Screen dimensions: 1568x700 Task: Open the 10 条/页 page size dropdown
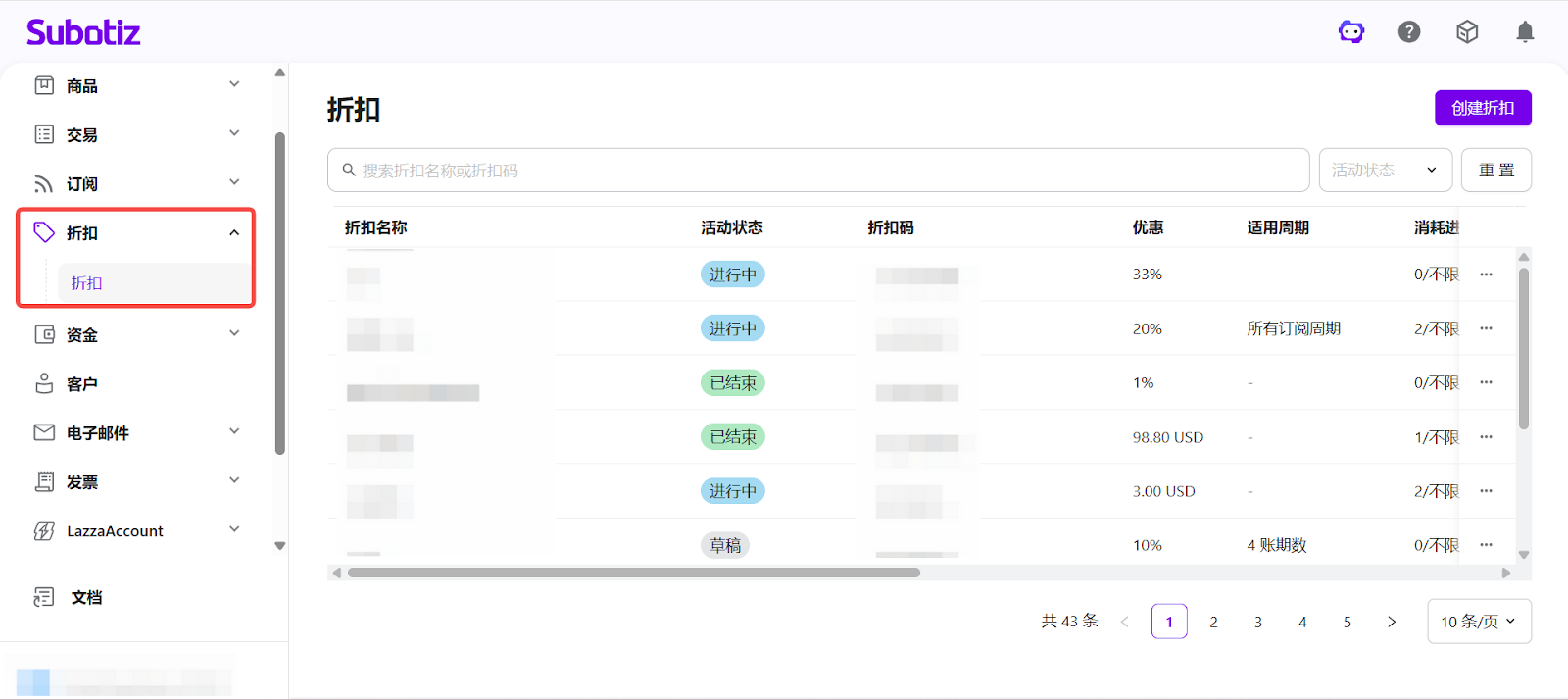[1478, 622]
